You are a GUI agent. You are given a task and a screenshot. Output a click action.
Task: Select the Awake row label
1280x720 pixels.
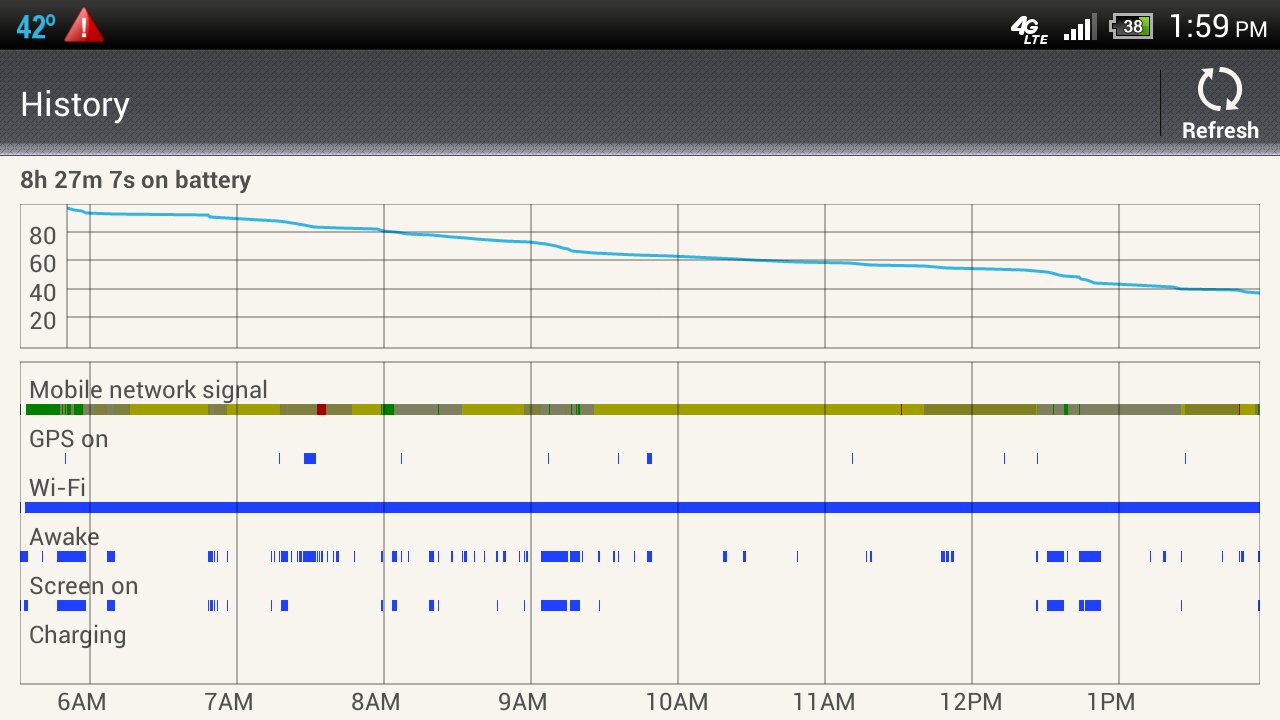tap(64, 537)
